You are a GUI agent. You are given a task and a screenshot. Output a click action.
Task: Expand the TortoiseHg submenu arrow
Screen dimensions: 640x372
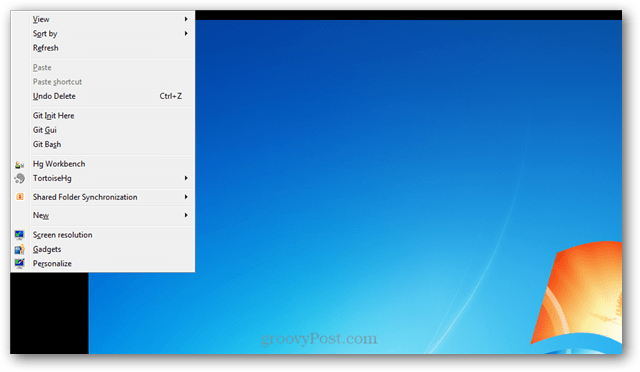point(186,178)
